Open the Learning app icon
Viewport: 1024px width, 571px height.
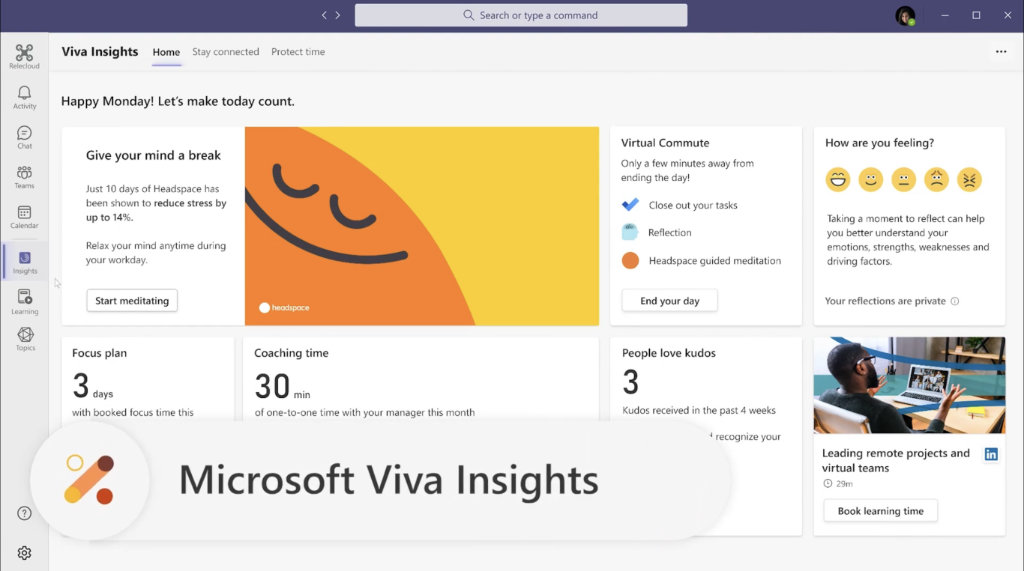[x=24, y=301]
